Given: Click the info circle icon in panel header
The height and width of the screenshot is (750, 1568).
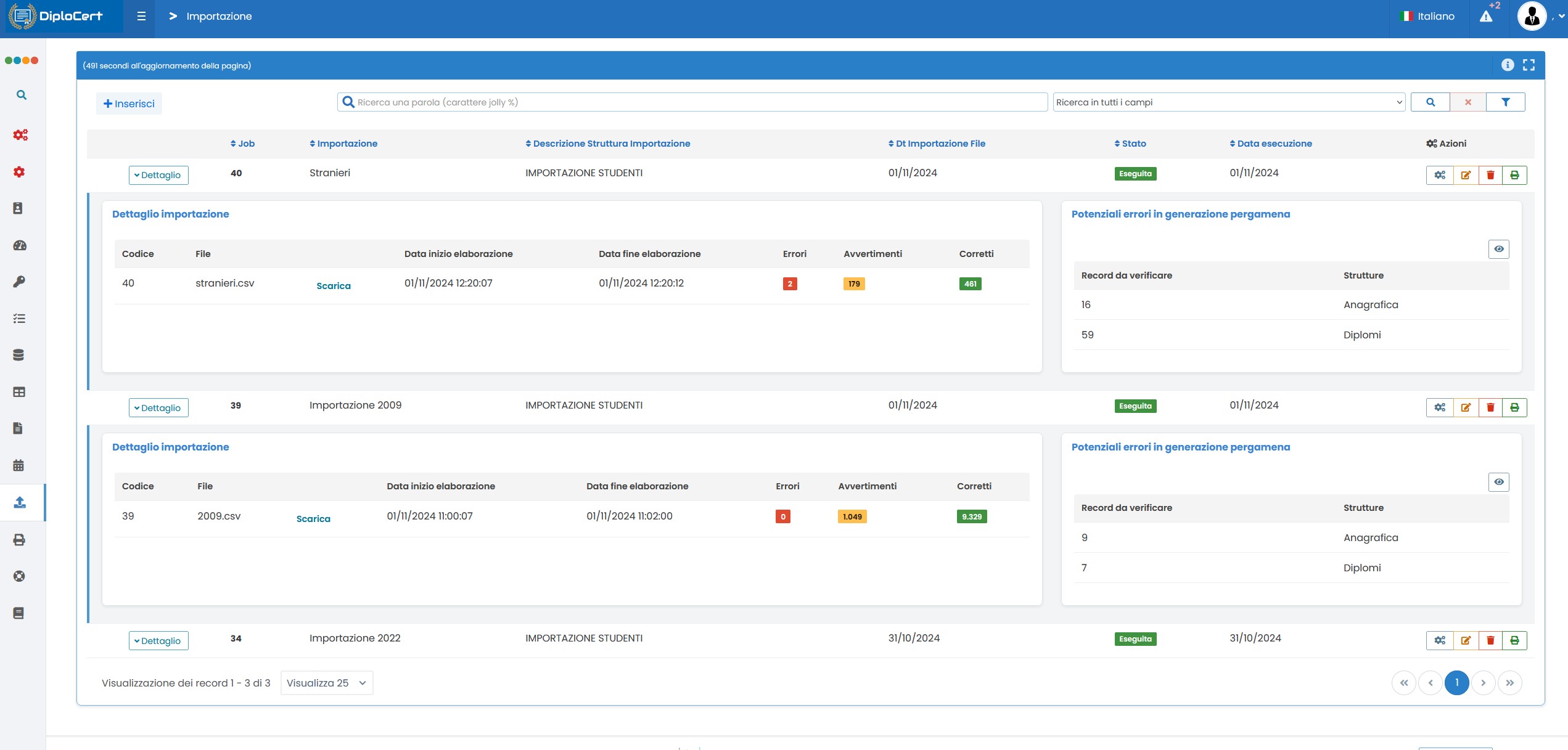Looking at the screenshot, I should tap(1507, 65).
